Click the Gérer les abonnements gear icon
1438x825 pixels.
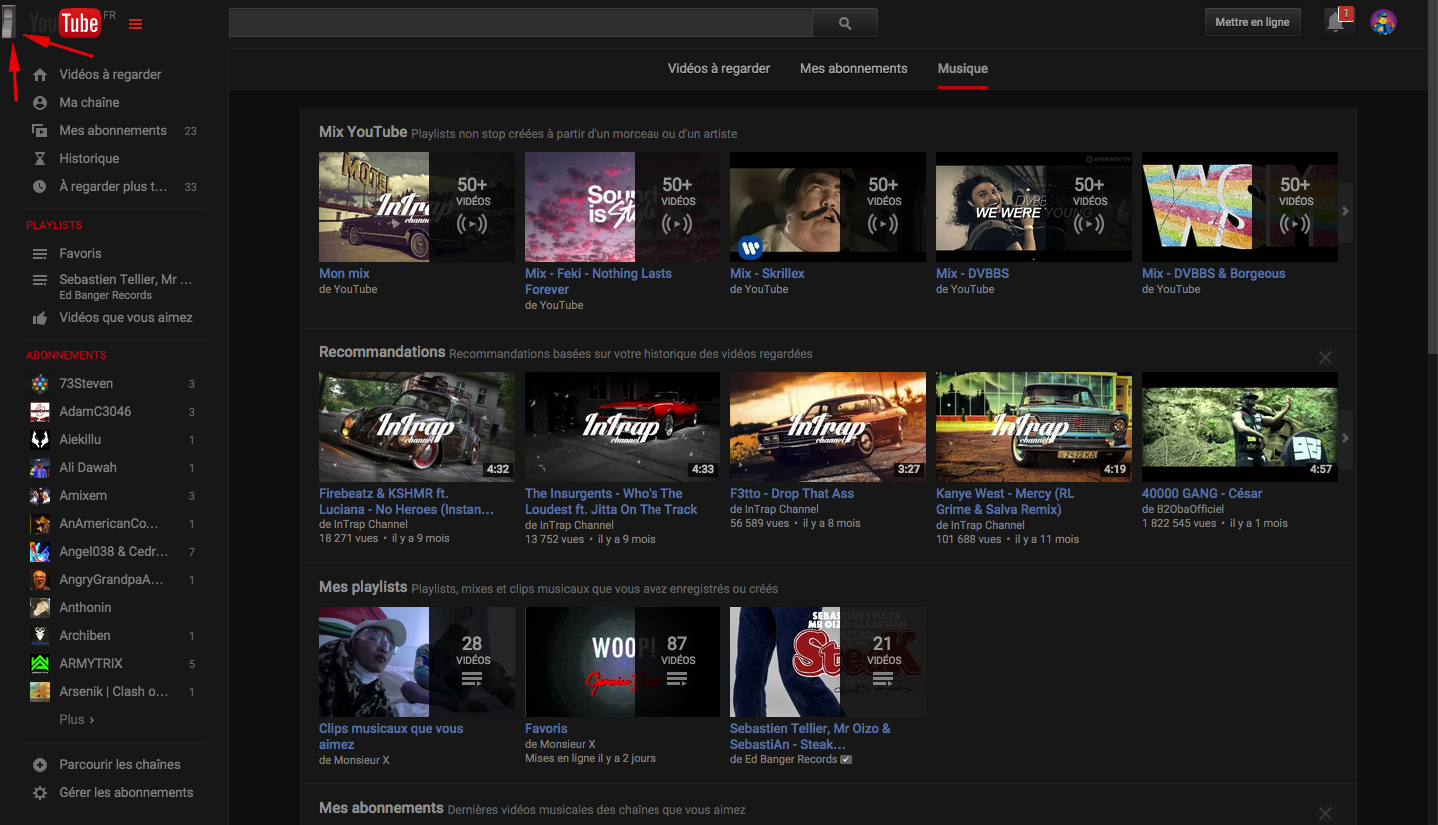(40, 793)
